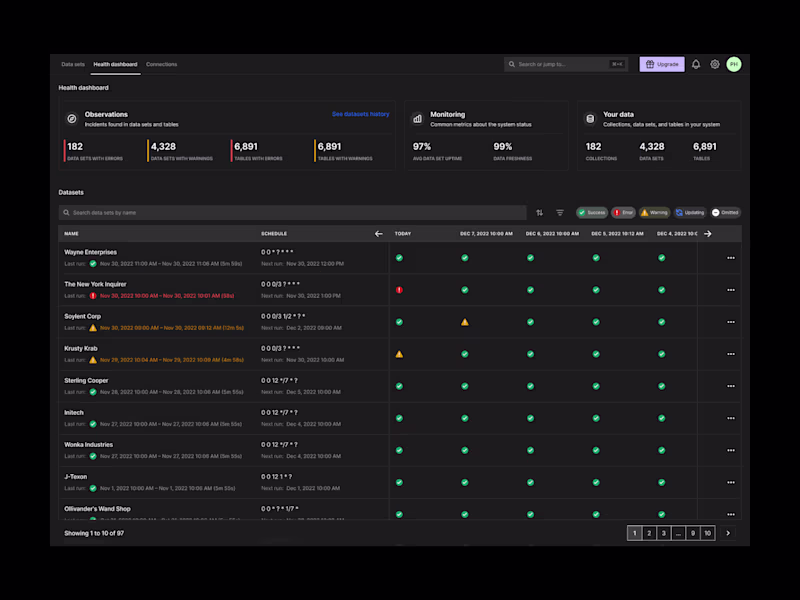Go to page 9 of datasets
This screenshot has width=800, height=600.
point(693,533)
